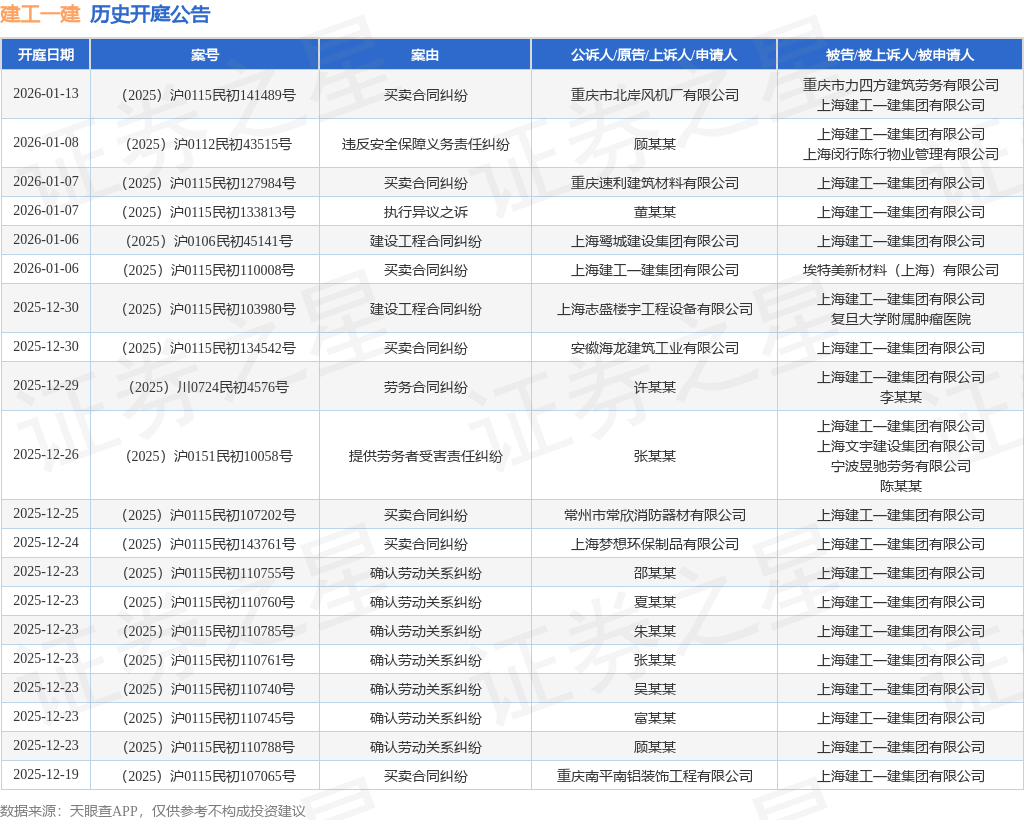Viewport: 1024px width, 820px height.
Task: Click the 历史开庭公告 heading
Action: click(x=150, y=14)
